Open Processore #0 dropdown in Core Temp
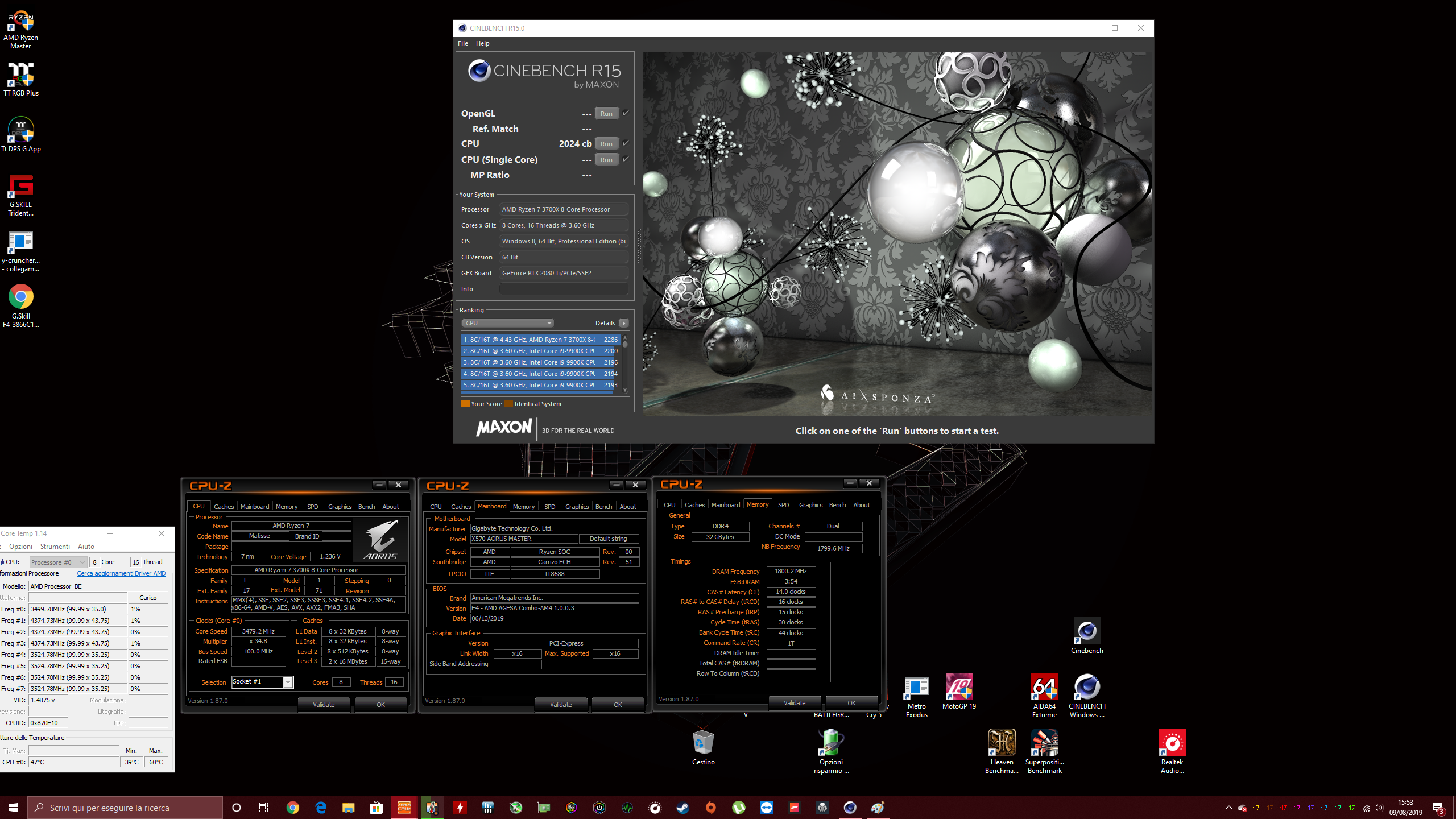The height and width of the screenshot is (819, 1456). click(x=58, y=562)
